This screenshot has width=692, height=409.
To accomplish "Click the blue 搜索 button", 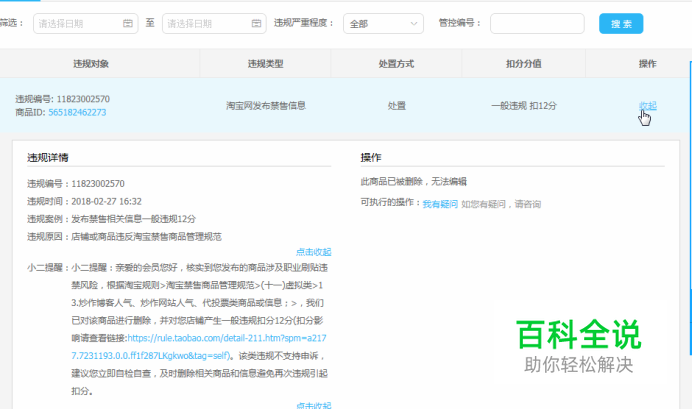I will click(x=621, y=24).
